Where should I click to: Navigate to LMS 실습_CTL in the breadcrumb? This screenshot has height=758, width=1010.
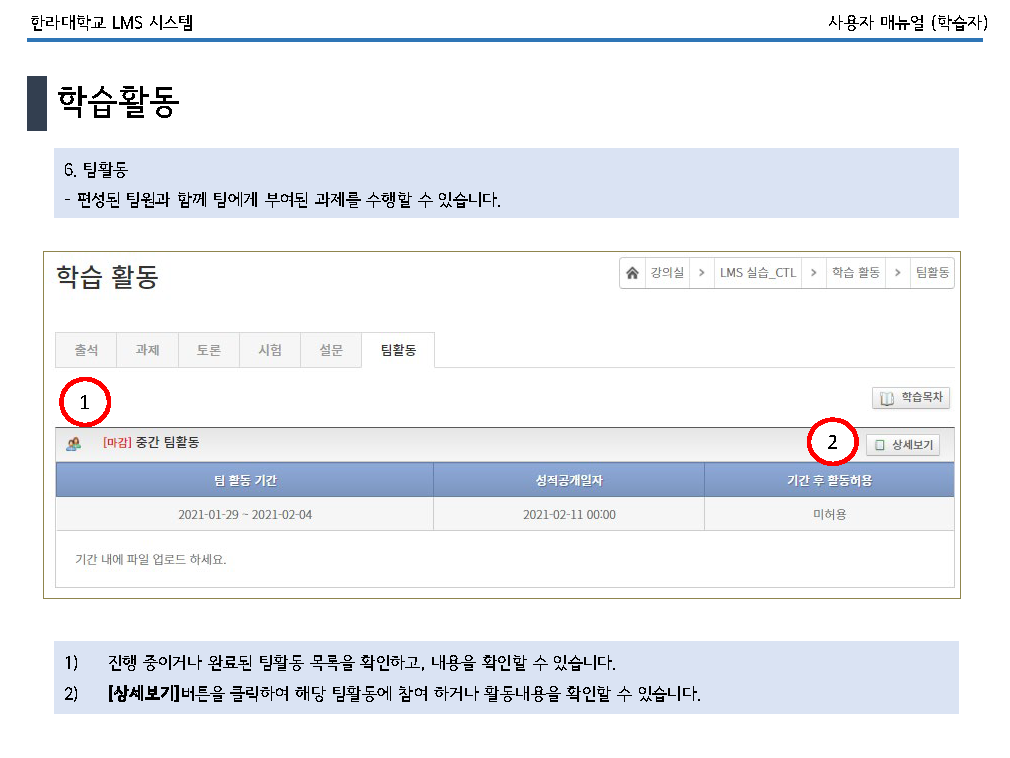[x=758, y=273]
